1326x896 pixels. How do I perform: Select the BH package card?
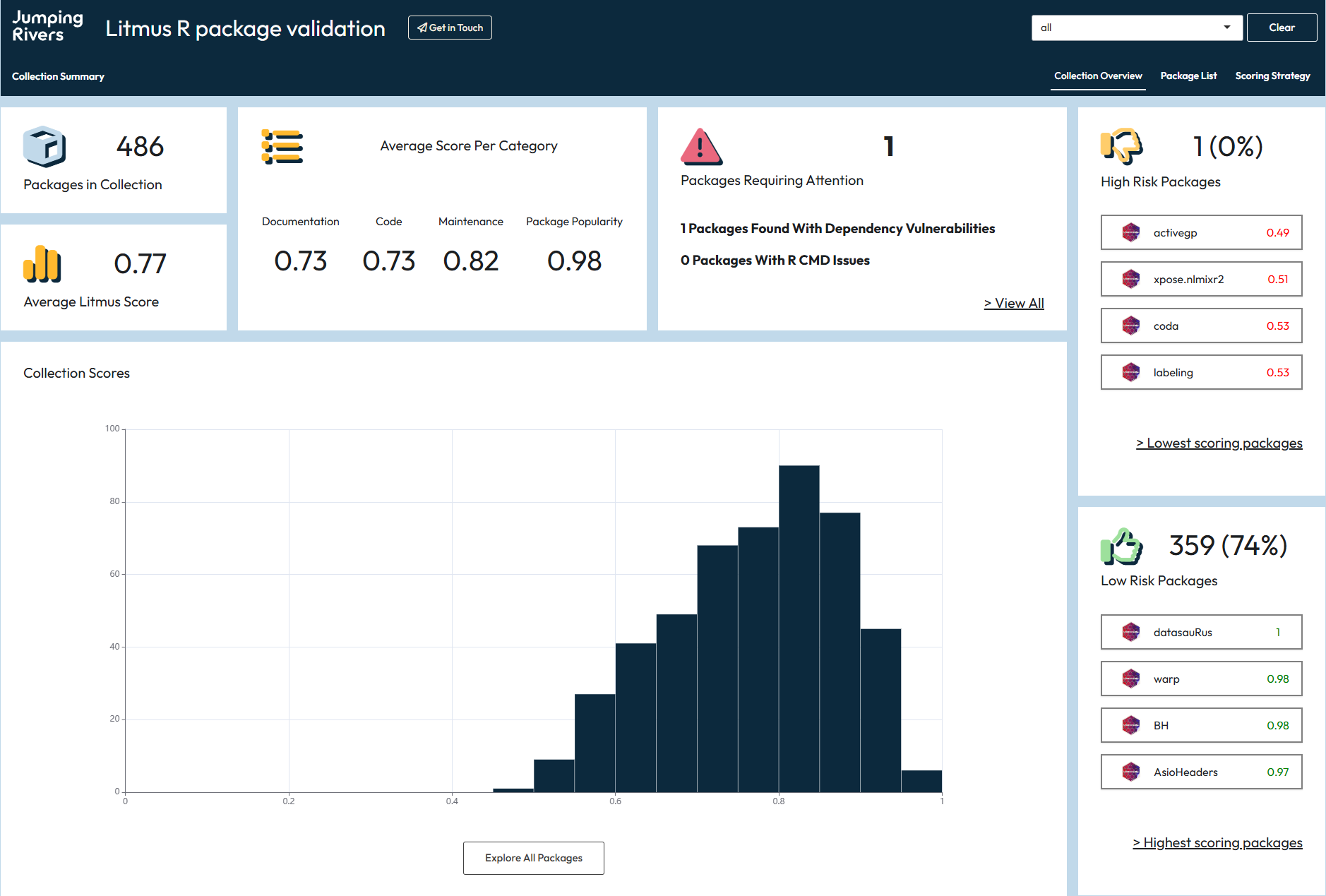1202,725
